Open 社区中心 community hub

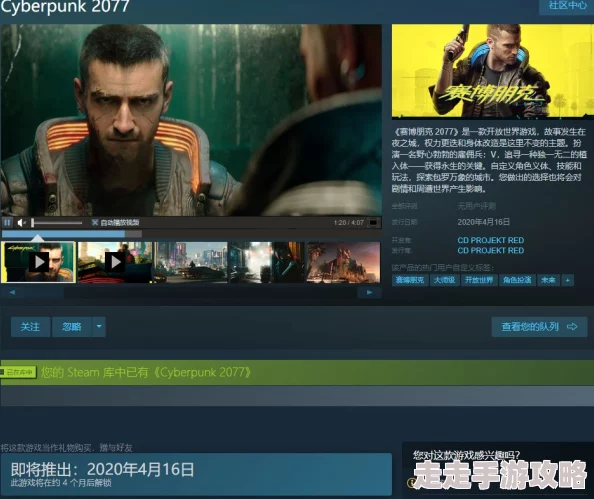(x=567, y=6)
